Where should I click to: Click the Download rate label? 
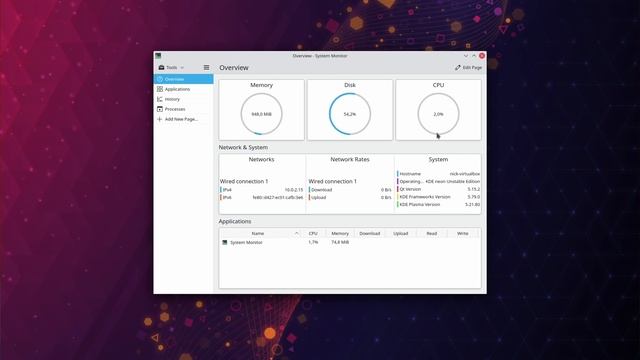[x=322, y=190]
